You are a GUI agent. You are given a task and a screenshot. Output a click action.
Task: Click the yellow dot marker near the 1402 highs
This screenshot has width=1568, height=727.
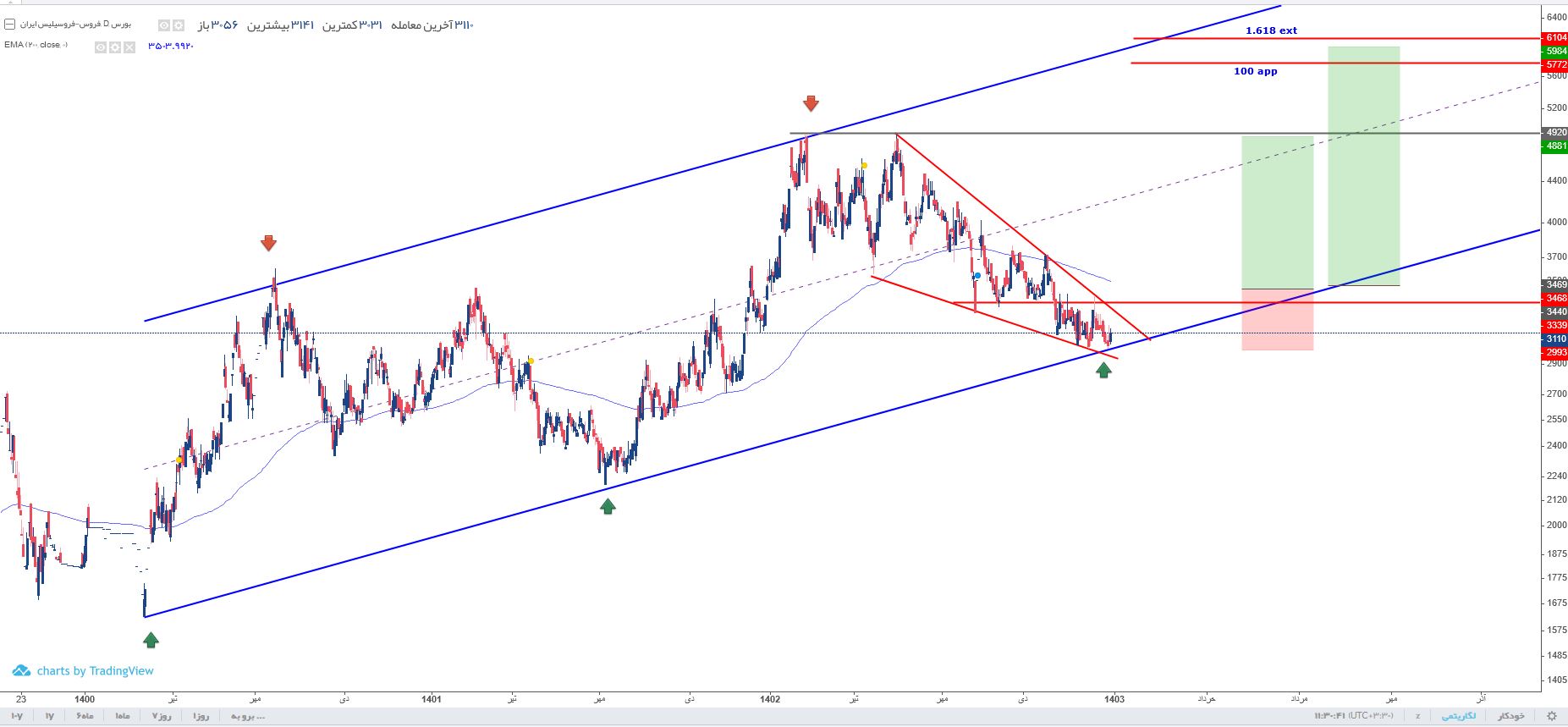[x=864, y=165]
